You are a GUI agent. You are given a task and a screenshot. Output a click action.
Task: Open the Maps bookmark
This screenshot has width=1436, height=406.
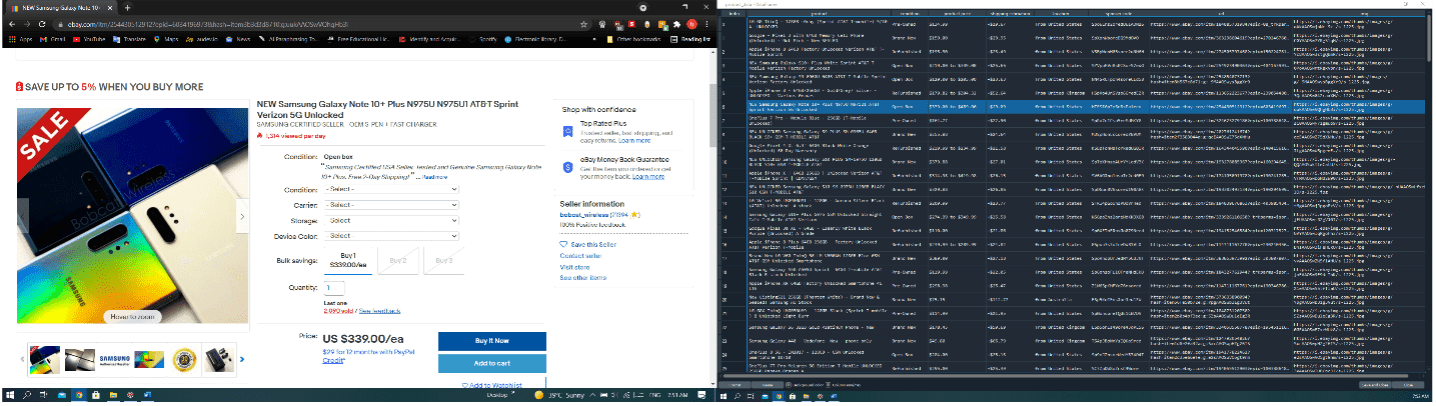pos(166,39)
